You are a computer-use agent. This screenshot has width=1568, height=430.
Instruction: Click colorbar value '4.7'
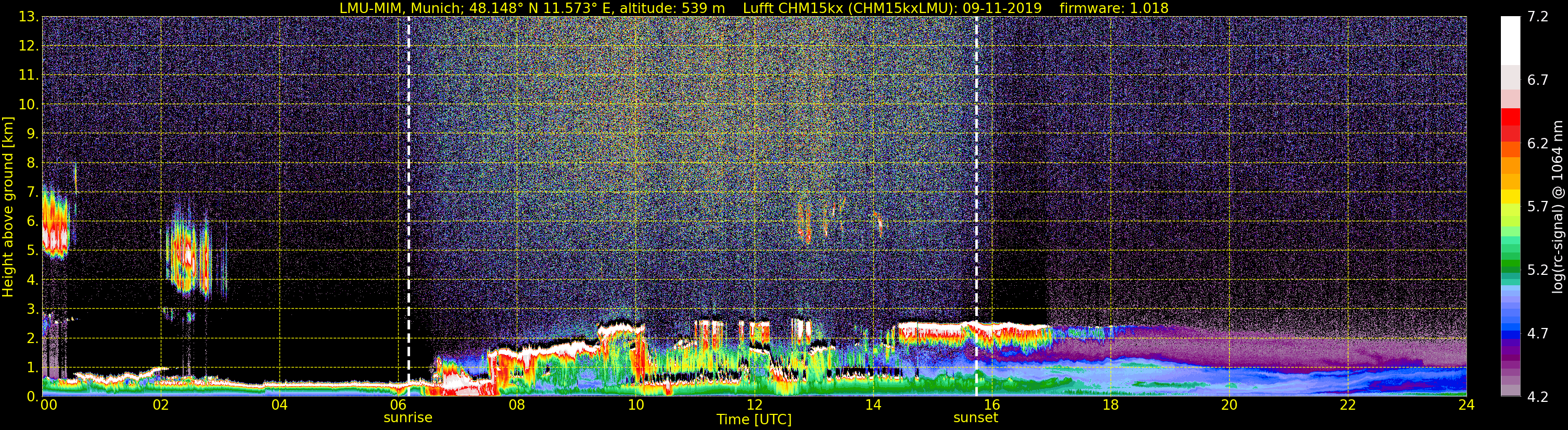(x=1538, y=333)
